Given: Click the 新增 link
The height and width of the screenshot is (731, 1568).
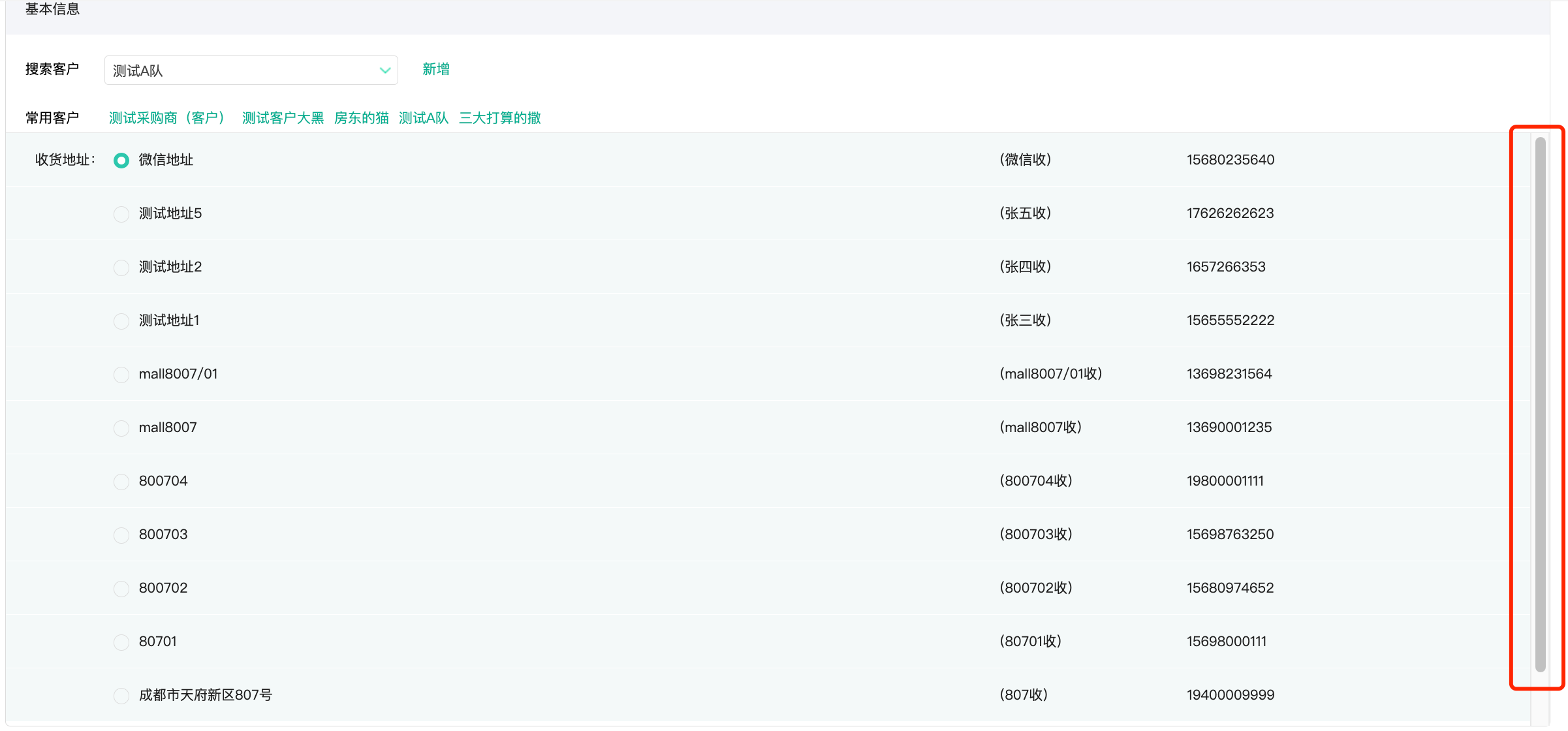Looking at the screenshot, I should 435,69.
